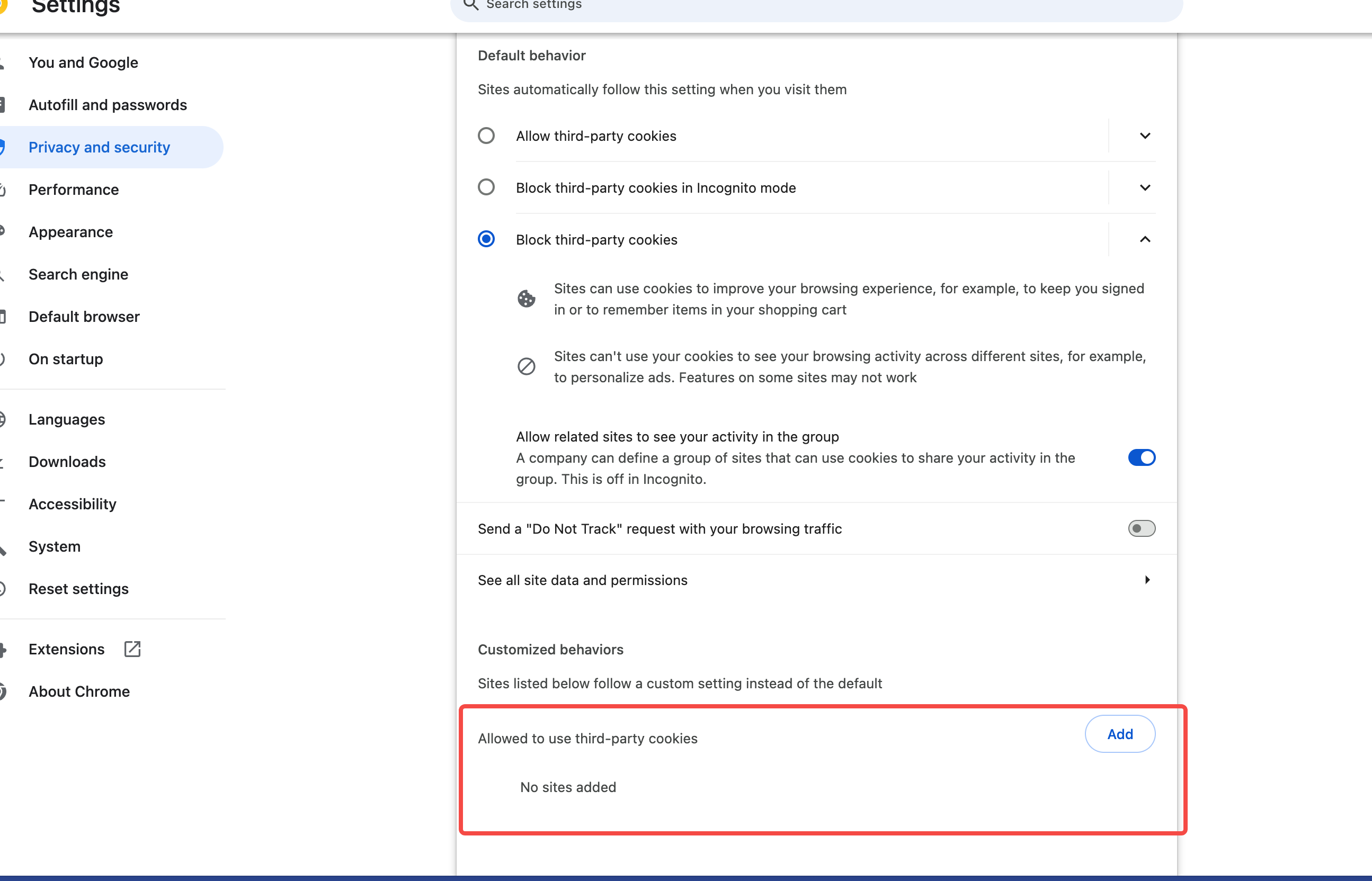The width and height of the screenshot is (1372, 881).
Task: Toggle related sites activity switch off
Action: [1142, 457]
